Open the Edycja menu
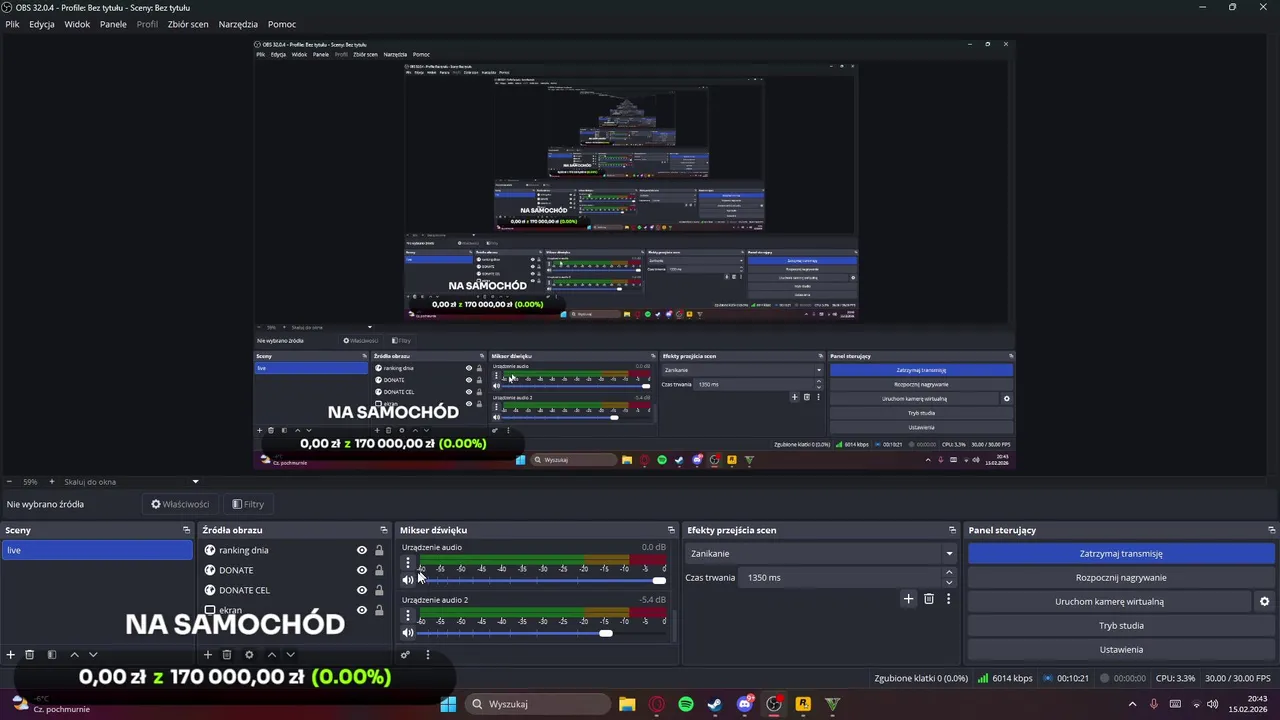 coord(42,24)
